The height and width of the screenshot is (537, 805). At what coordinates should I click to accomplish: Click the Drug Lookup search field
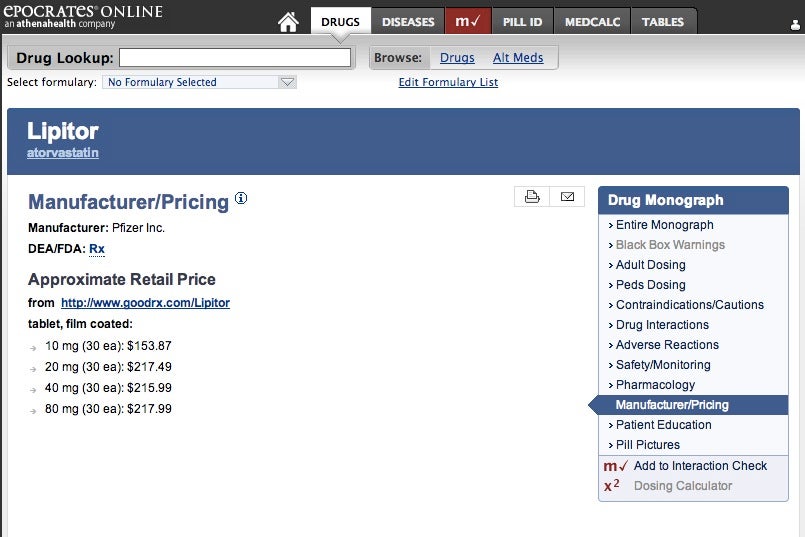235,57
